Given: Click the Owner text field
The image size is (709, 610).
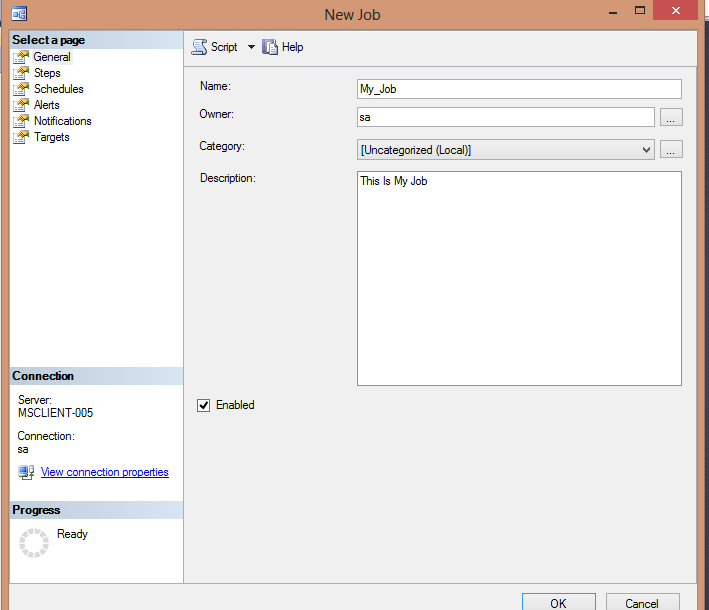Looking at the screenshot, I should click(505, 118).
